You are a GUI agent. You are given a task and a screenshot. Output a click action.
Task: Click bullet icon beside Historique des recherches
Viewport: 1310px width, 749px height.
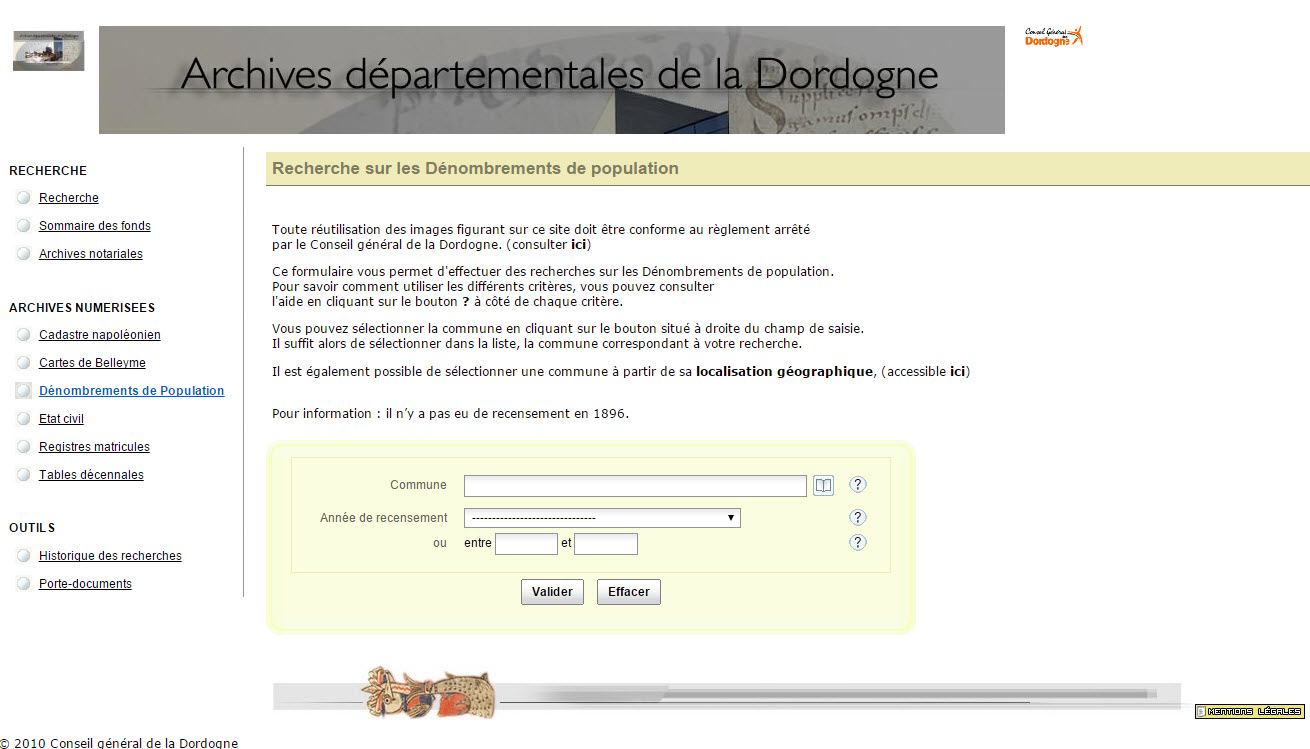click(x=24, y=556)
